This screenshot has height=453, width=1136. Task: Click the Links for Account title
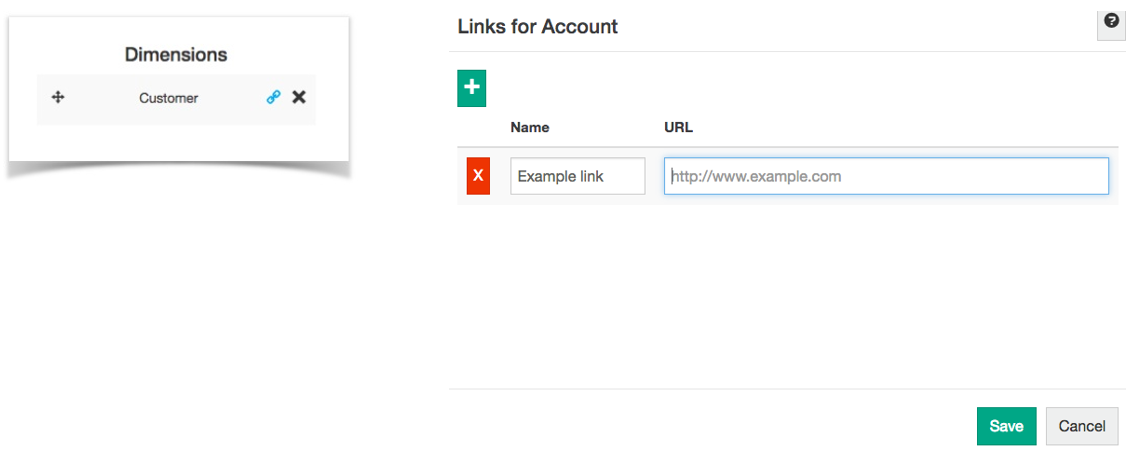point(538,27)
